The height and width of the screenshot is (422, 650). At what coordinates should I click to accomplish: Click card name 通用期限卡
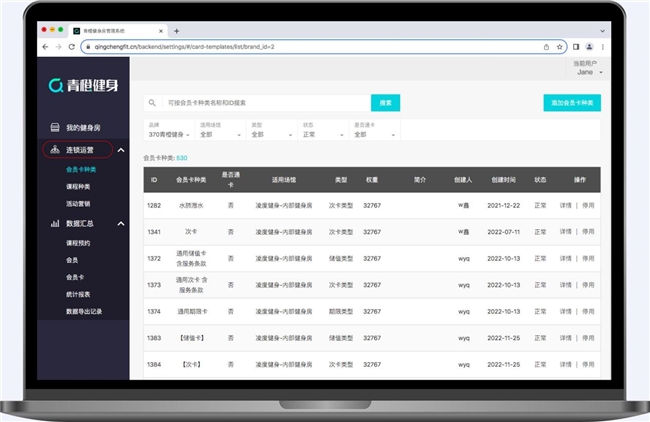pyautogui.click(x=192, y=311)
